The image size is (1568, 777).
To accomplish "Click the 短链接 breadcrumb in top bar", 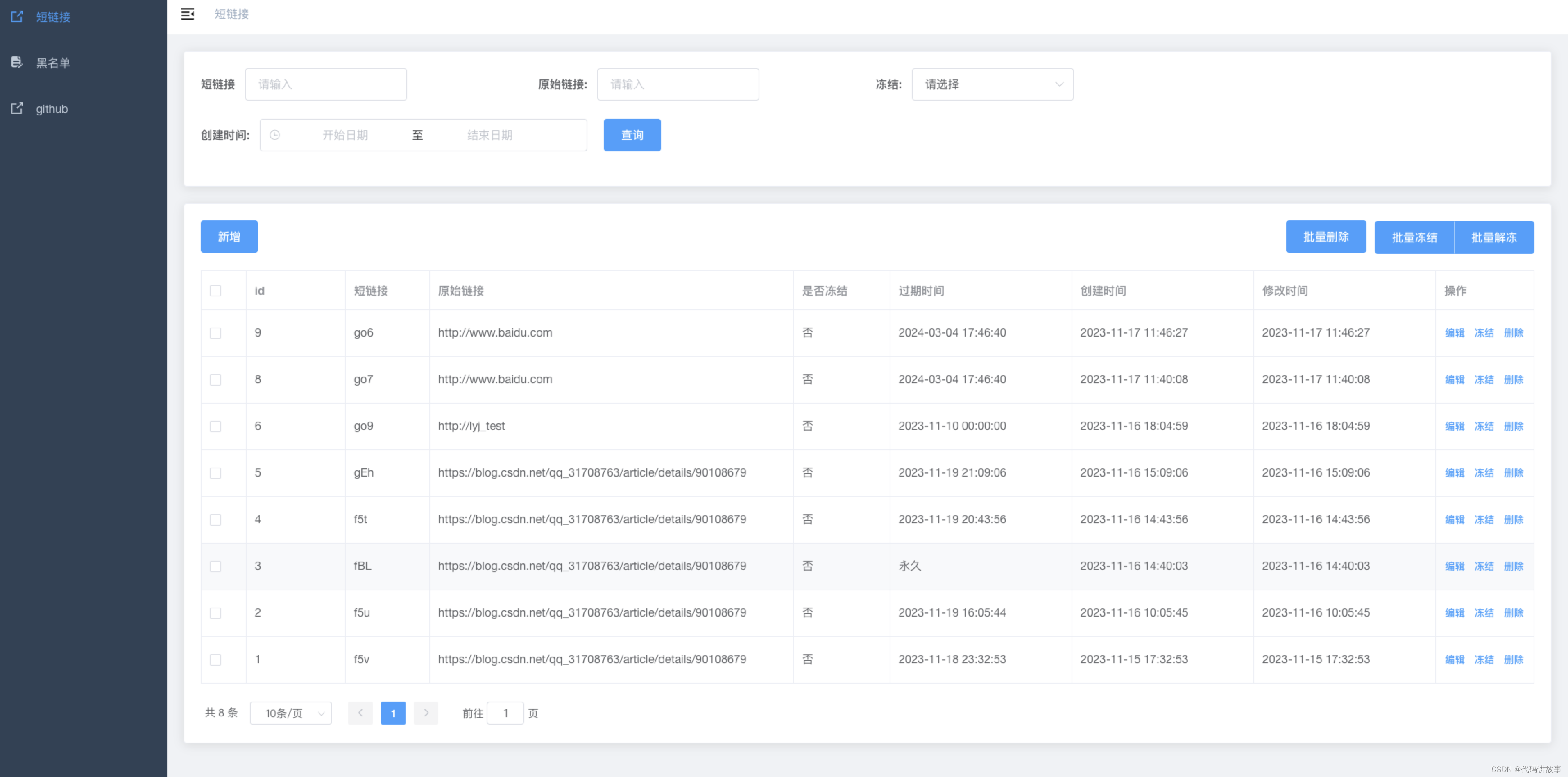I will pyautogui.click(x=231, y=14).
